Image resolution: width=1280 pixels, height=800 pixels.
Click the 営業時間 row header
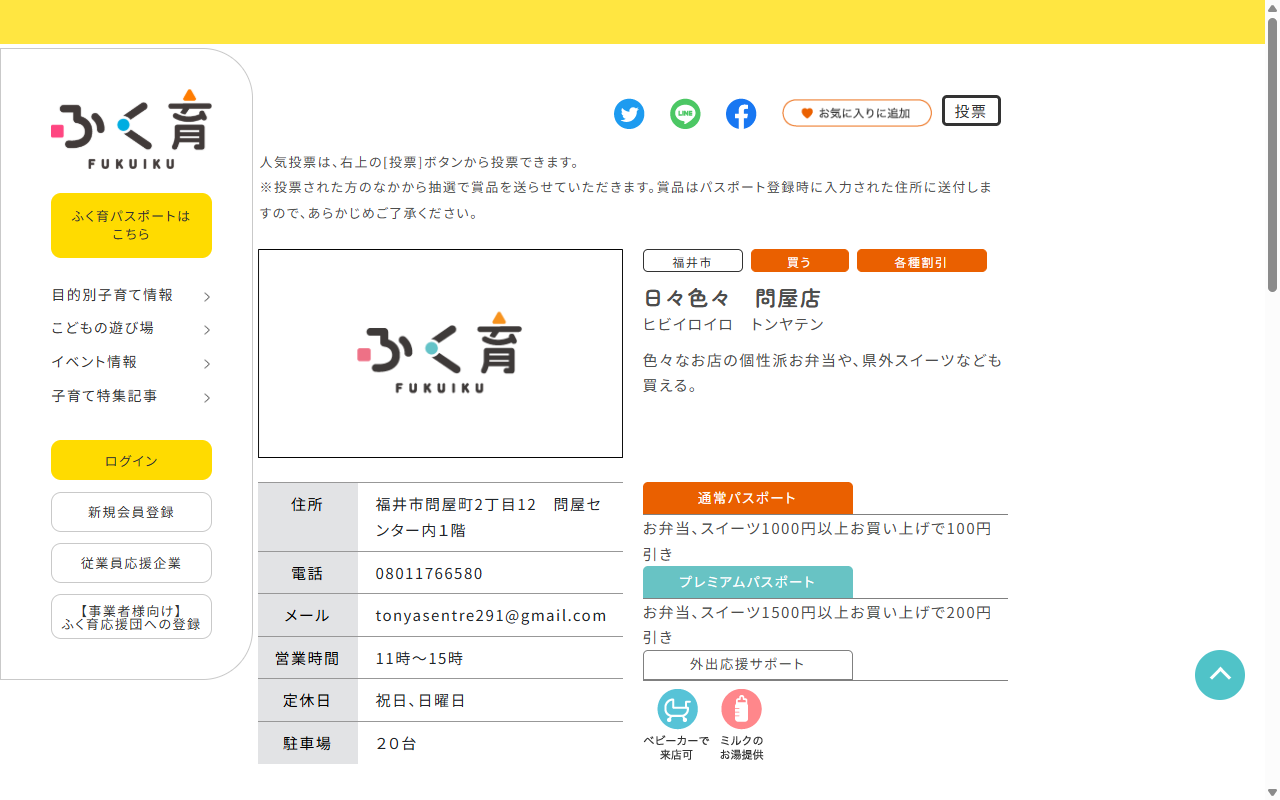(x=307, y=659)
